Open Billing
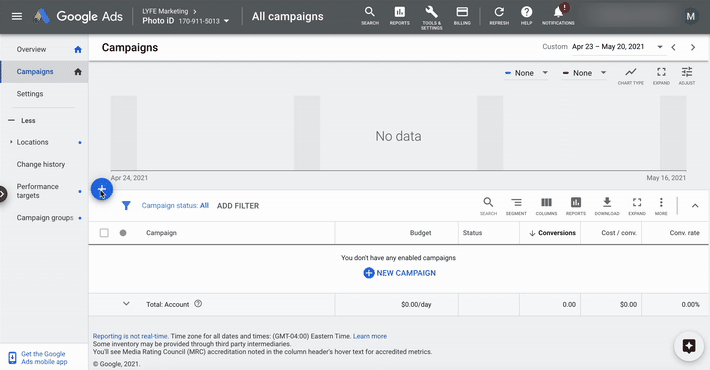 coord(462,16)
